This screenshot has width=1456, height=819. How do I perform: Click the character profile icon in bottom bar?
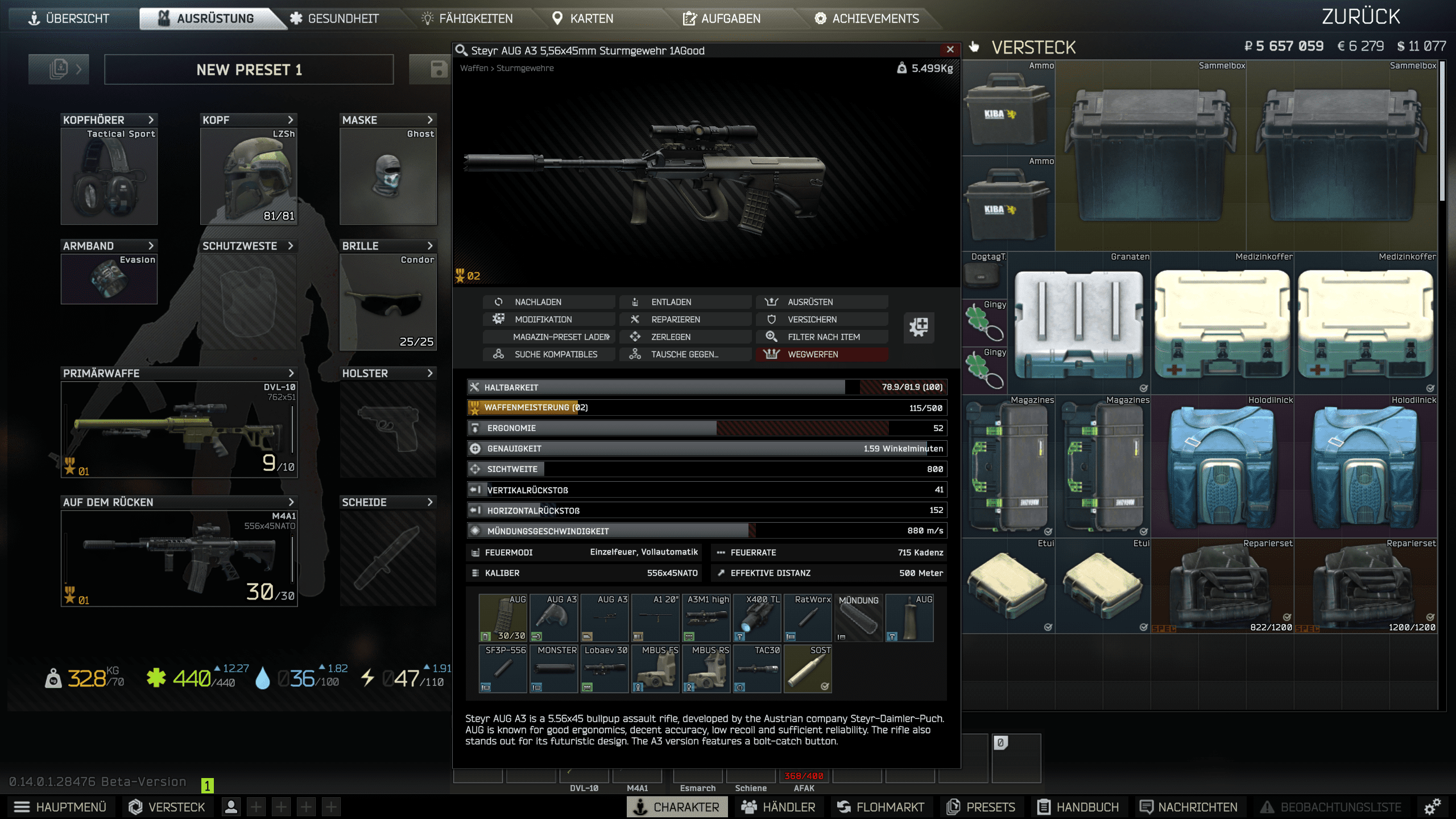(x=231, y=806)
